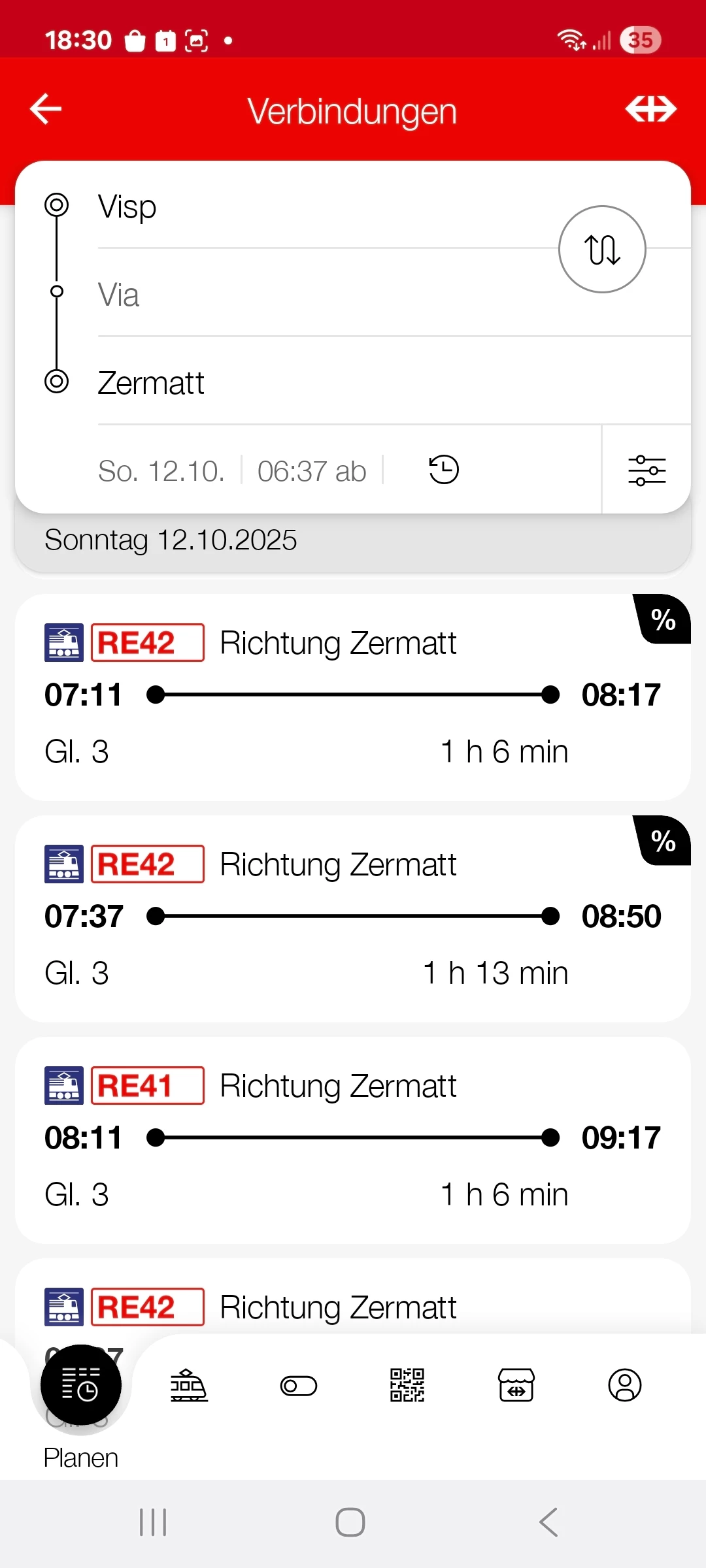The width and height of the screenshot is (706, 1568).
Task: Change the travel date So. 12.10.
Action: [x=161, y=471]
